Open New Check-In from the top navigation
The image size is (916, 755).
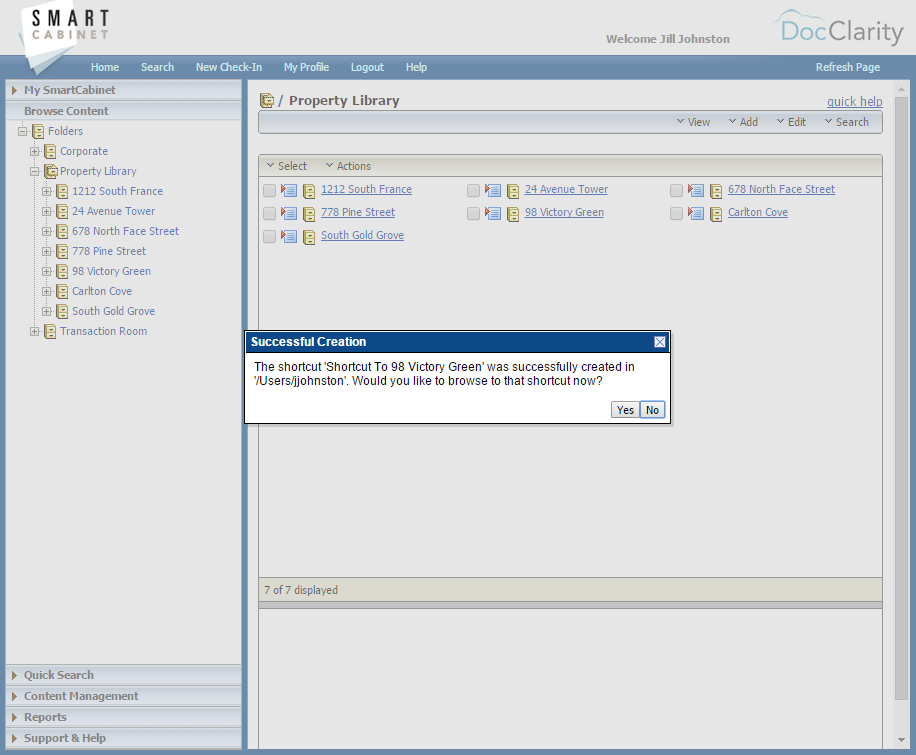(x=229, y=67)
